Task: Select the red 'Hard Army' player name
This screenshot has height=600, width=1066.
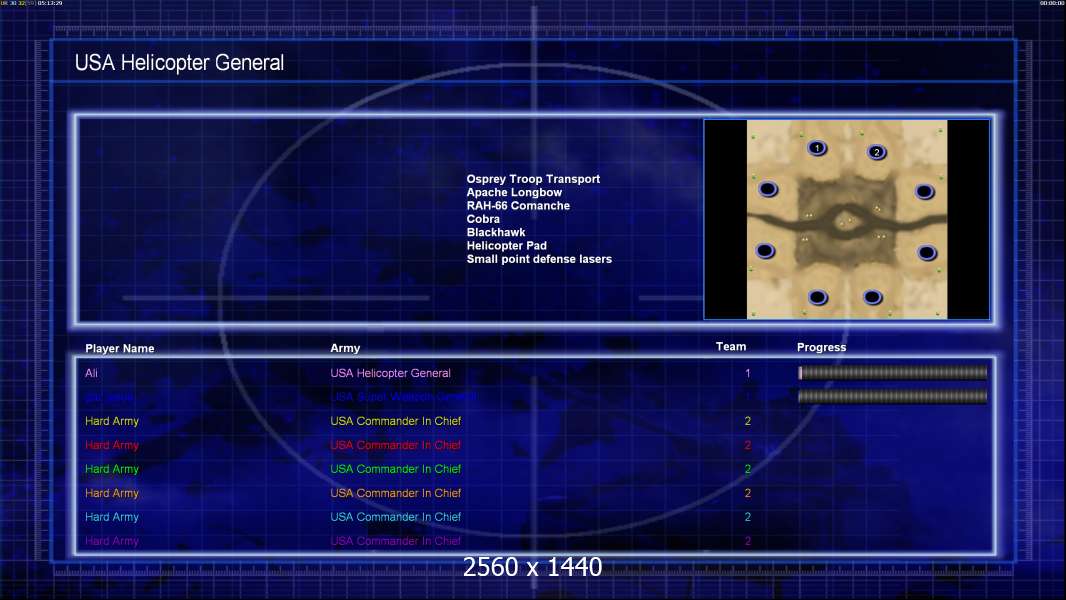Action: pos(111,445)
